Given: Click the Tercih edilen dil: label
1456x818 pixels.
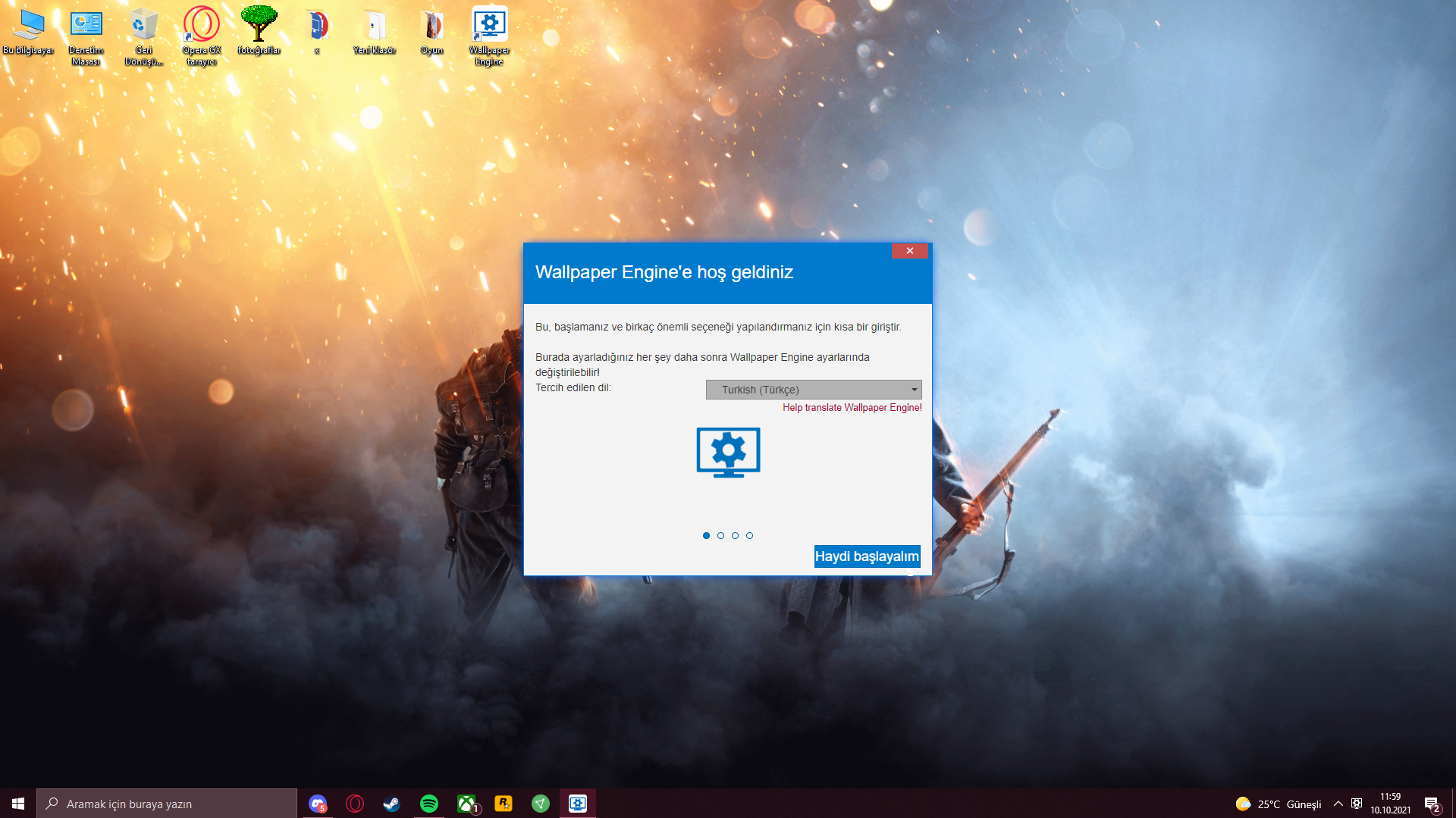Looking at the screenshot, I should tap(573, 388).
